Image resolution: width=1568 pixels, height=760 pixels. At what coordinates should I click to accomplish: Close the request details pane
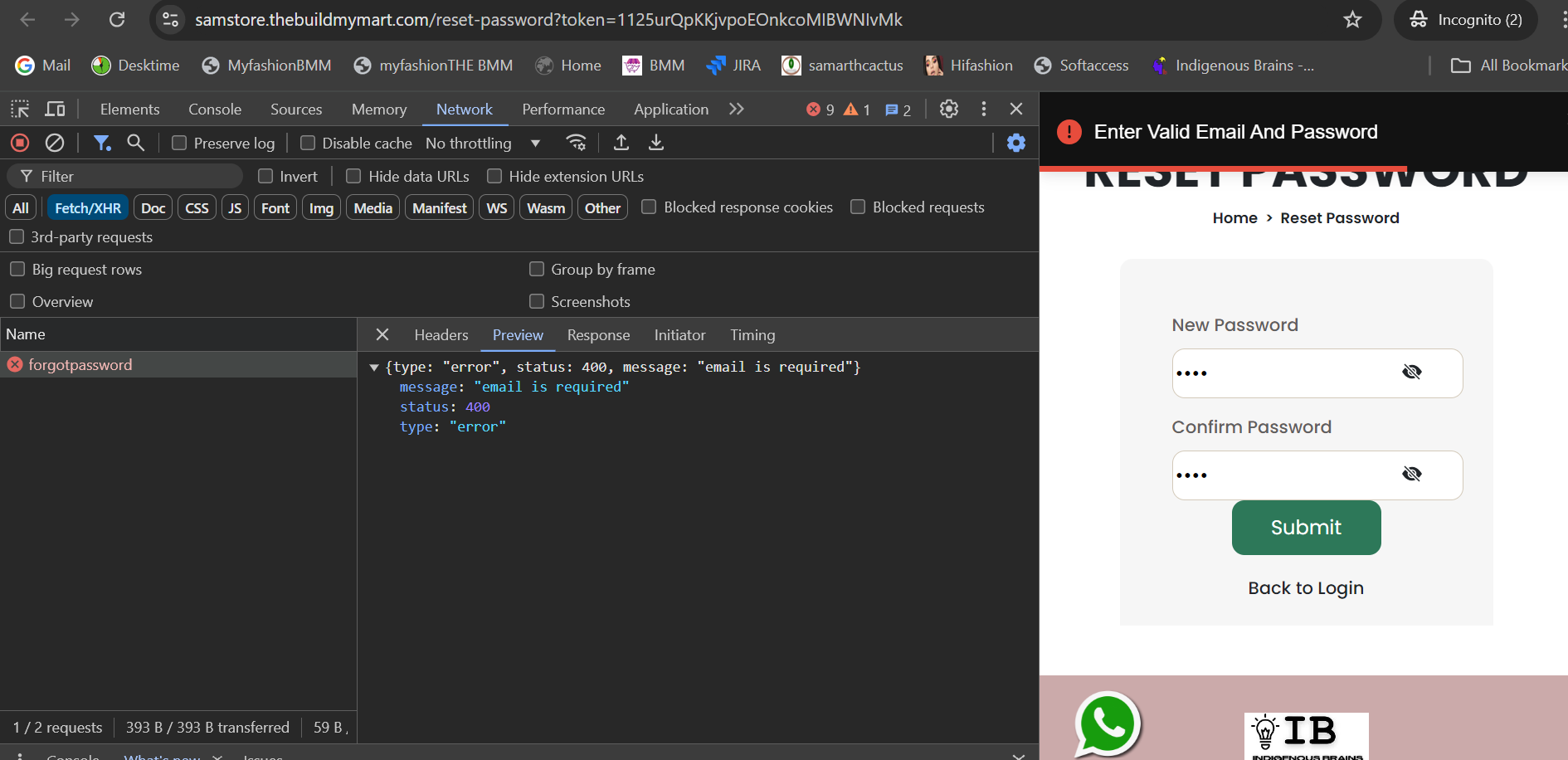pyautogui.click(x=382, y=334)
